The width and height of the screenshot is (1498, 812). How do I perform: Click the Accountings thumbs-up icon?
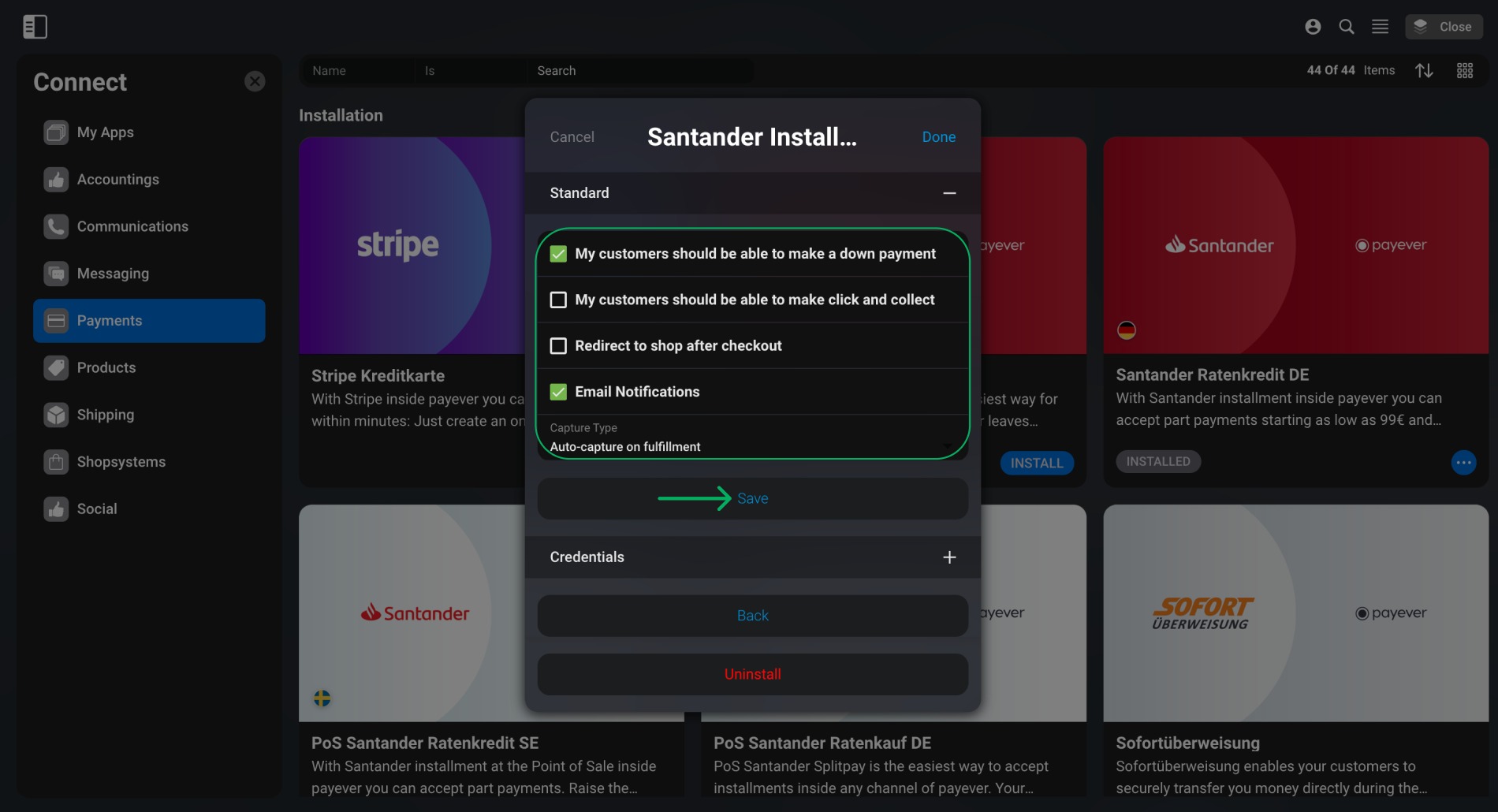[x=56, y=180]
